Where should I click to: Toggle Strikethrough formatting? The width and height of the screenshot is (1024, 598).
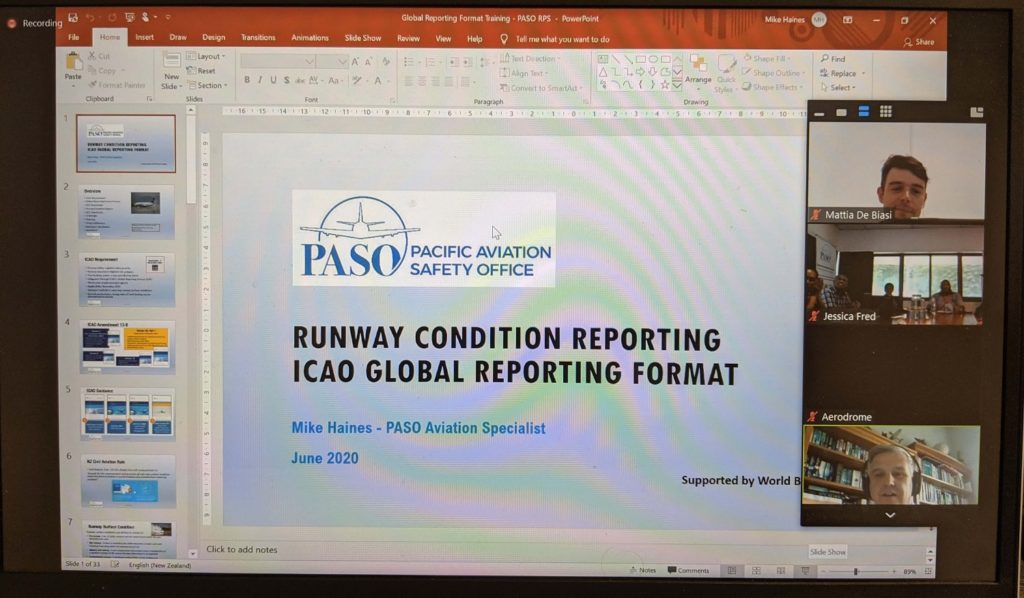(300, 80)
